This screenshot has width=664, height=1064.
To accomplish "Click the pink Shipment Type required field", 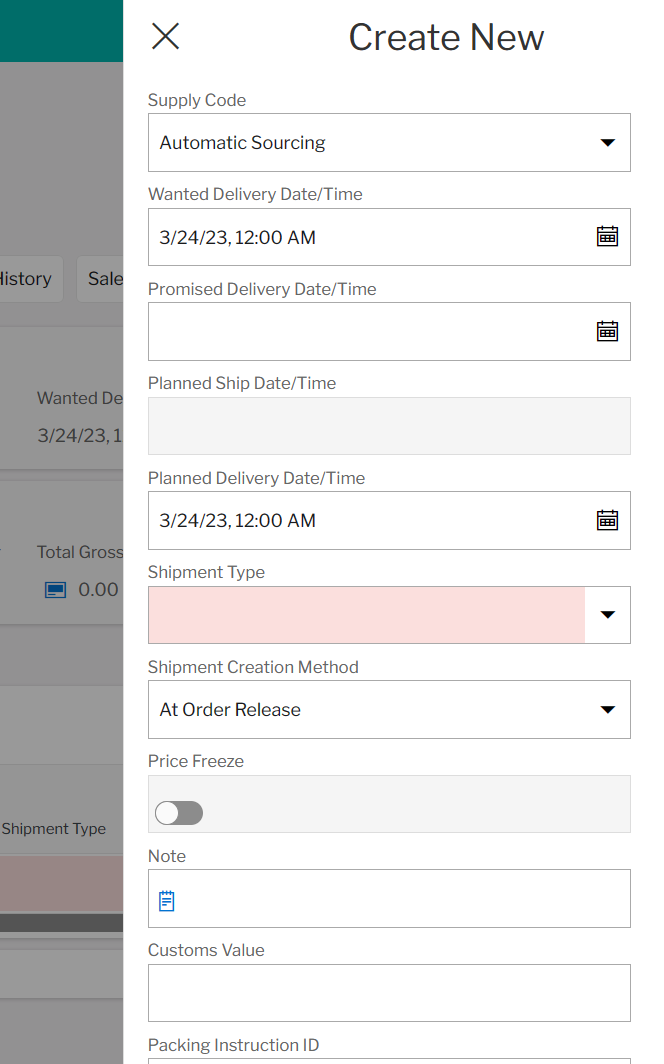I will coord(367,615).
